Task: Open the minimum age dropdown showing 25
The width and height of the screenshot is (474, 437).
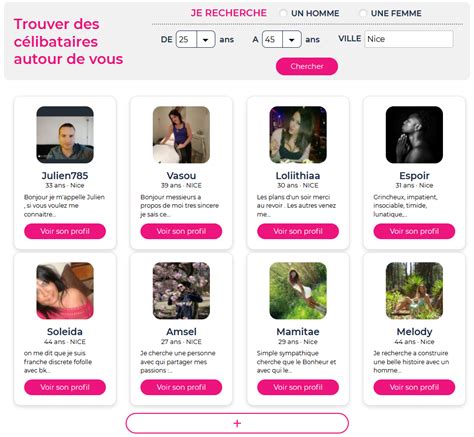Action: [195, 39]
